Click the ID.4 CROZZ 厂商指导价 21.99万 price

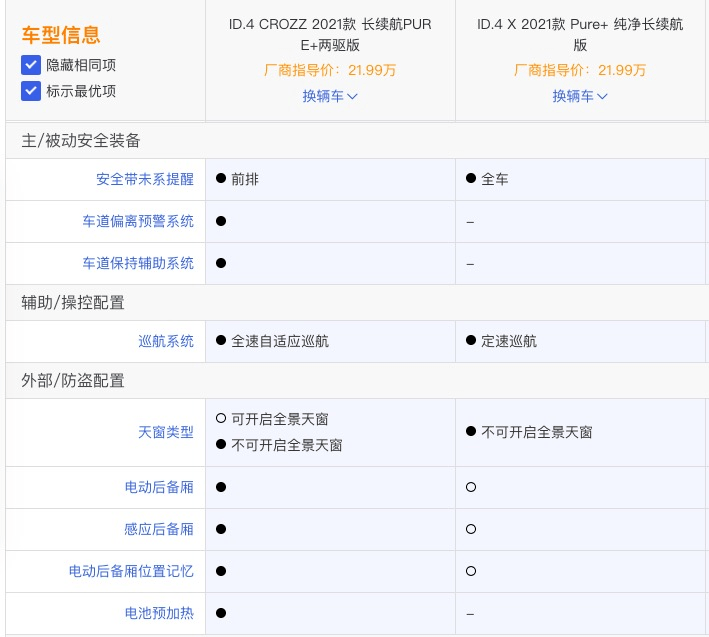click(330, 70)
